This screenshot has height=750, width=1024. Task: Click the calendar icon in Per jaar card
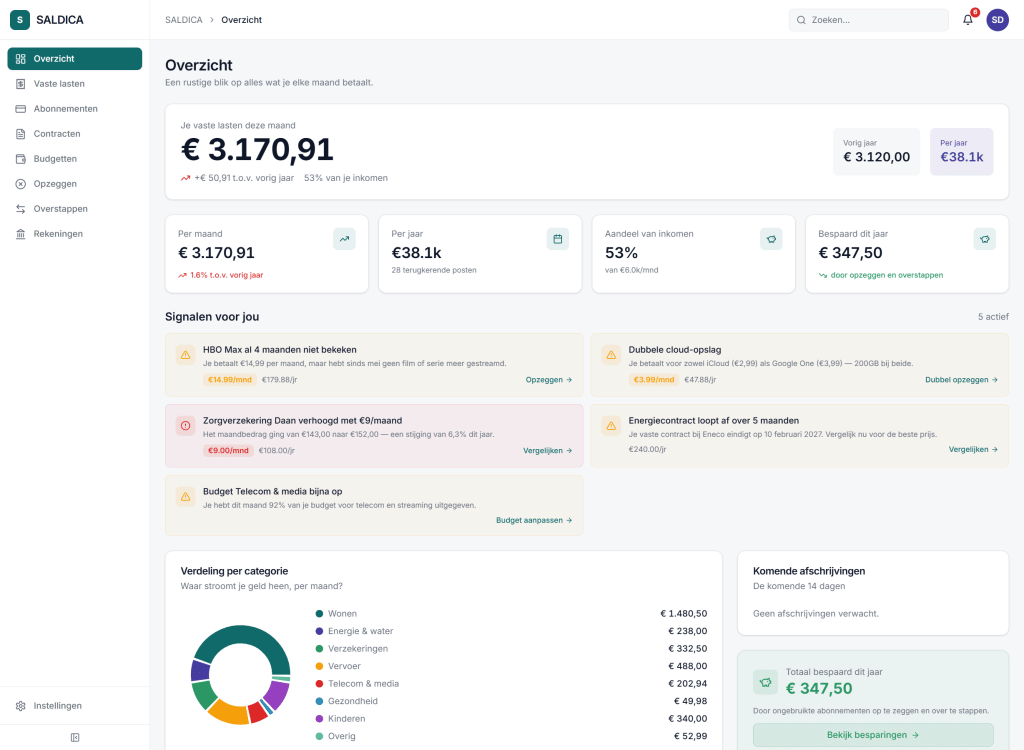[558, 239]
